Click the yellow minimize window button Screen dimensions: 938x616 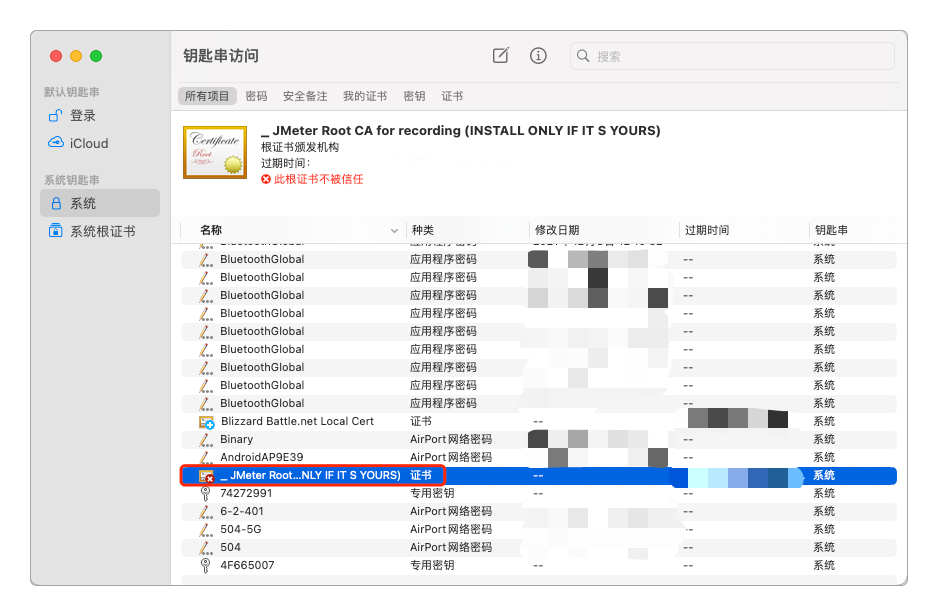pos(76,56)
